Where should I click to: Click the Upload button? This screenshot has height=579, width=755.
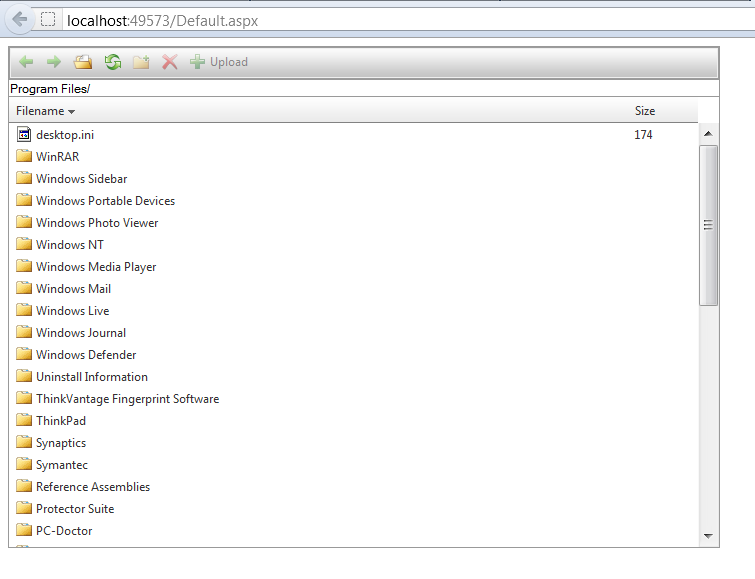[219, 62]
